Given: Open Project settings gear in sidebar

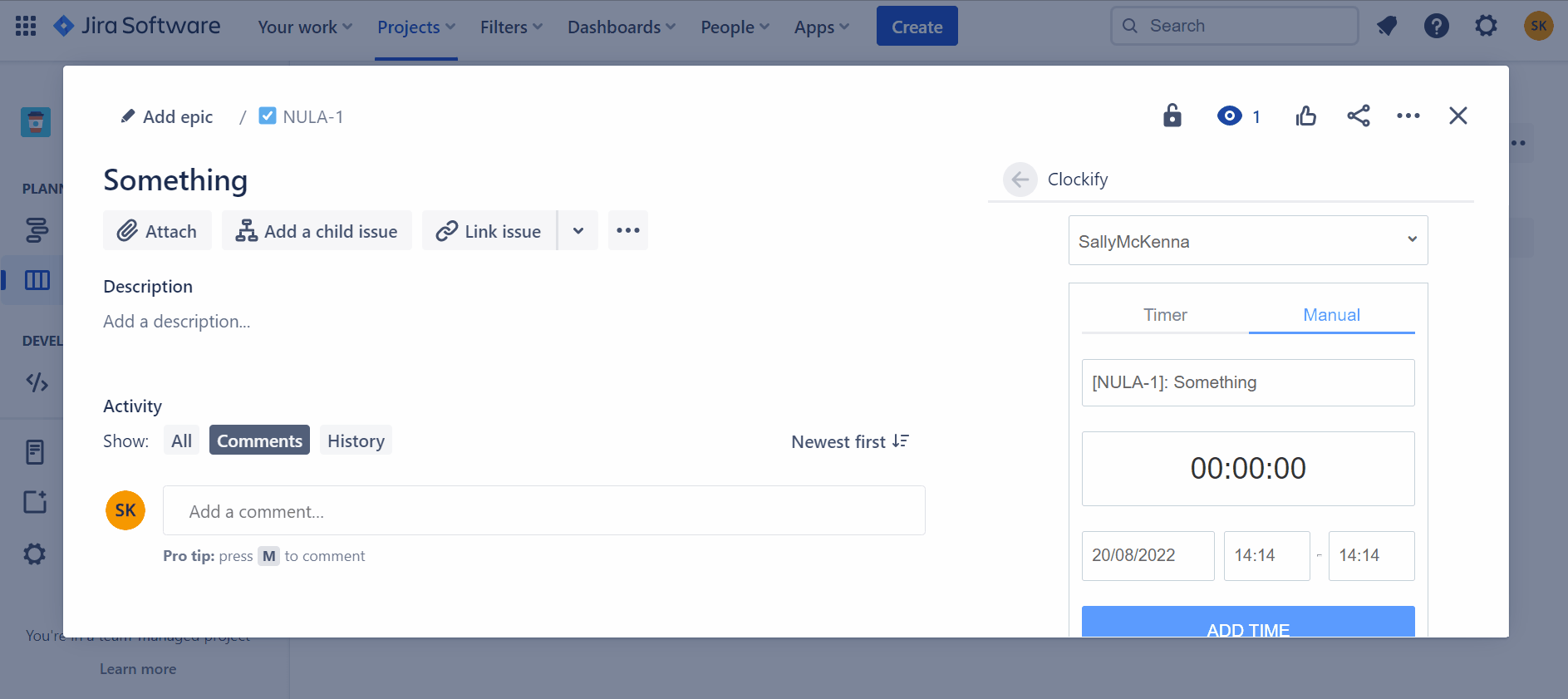Looking at the screenshot, I should (x=35, y=554).
